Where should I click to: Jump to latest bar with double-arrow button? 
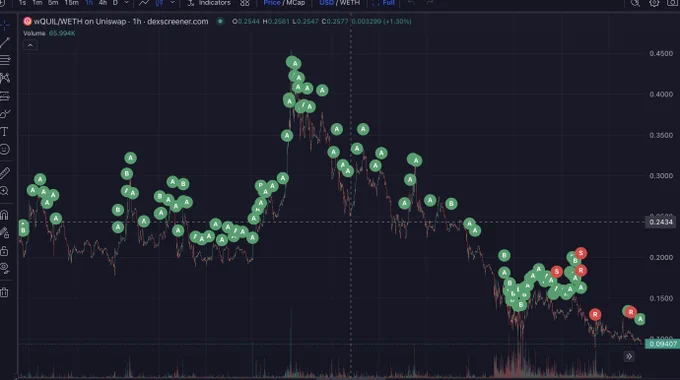[629, 357]
